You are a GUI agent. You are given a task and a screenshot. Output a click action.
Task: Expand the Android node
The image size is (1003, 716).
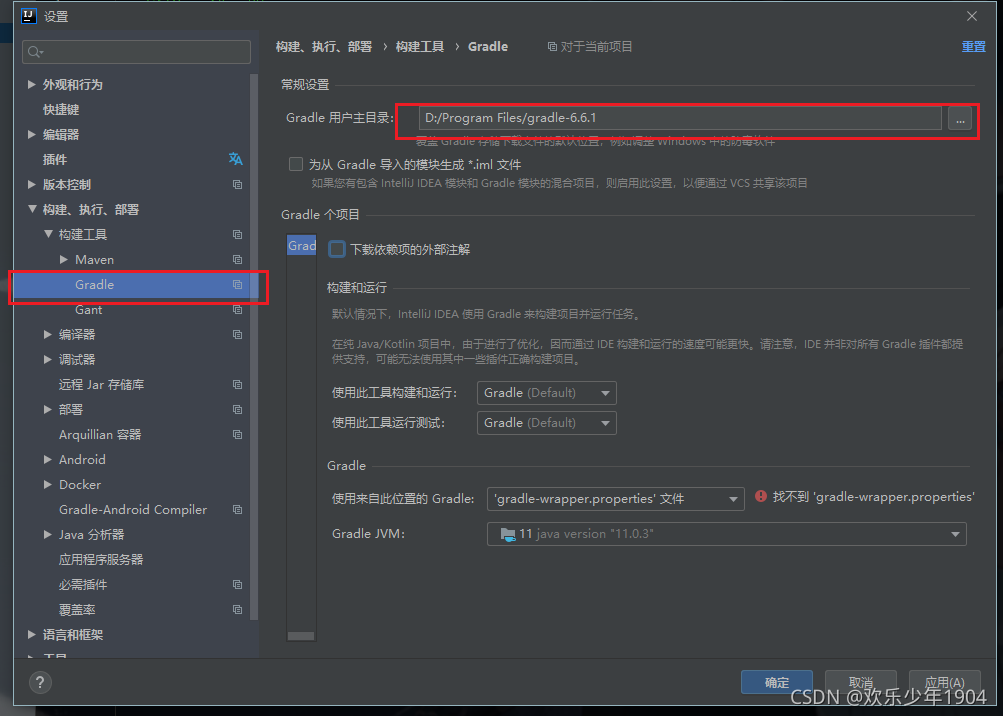(47, 459)
